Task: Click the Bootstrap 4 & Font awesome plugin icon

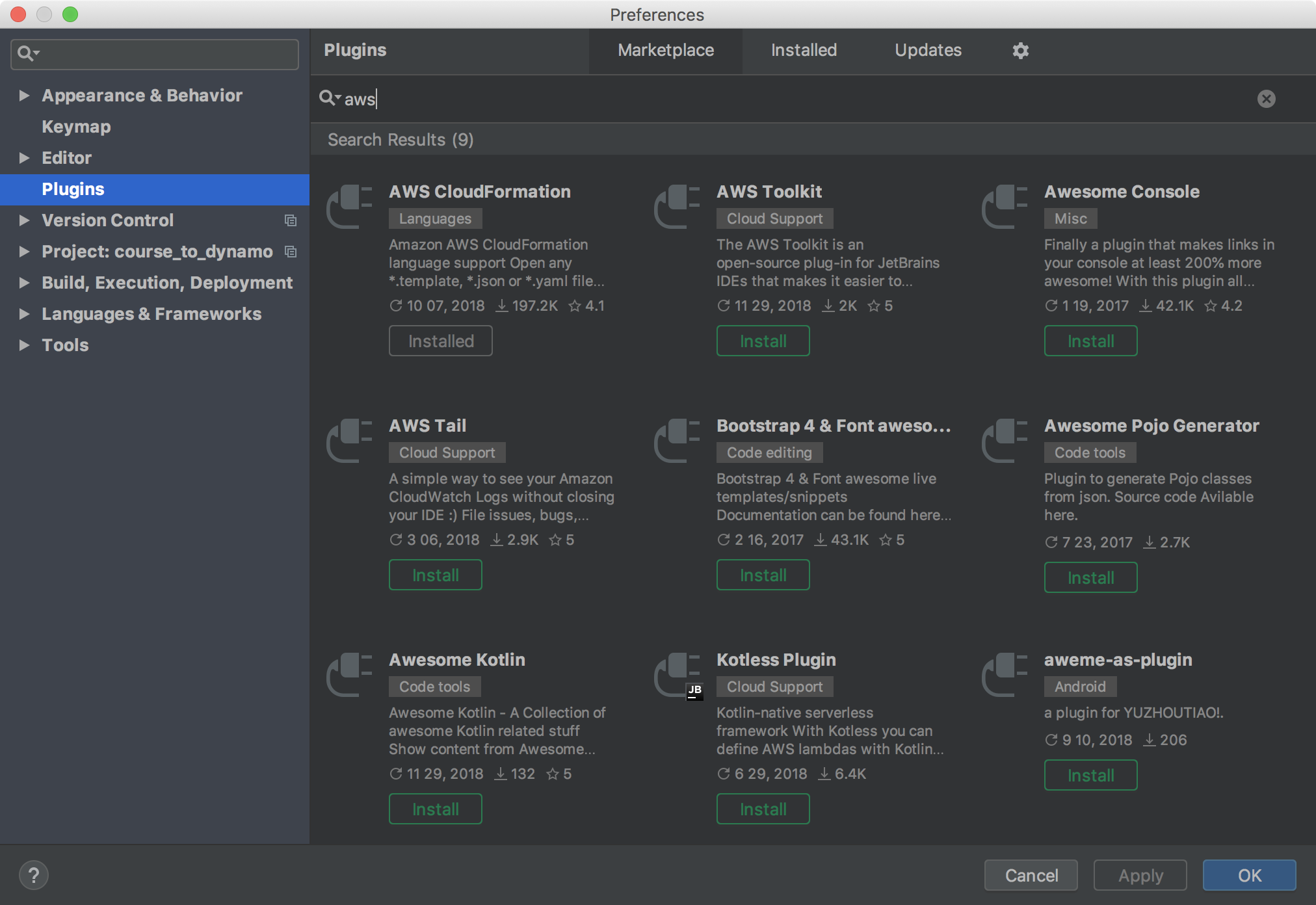Action: pos(678,441)
